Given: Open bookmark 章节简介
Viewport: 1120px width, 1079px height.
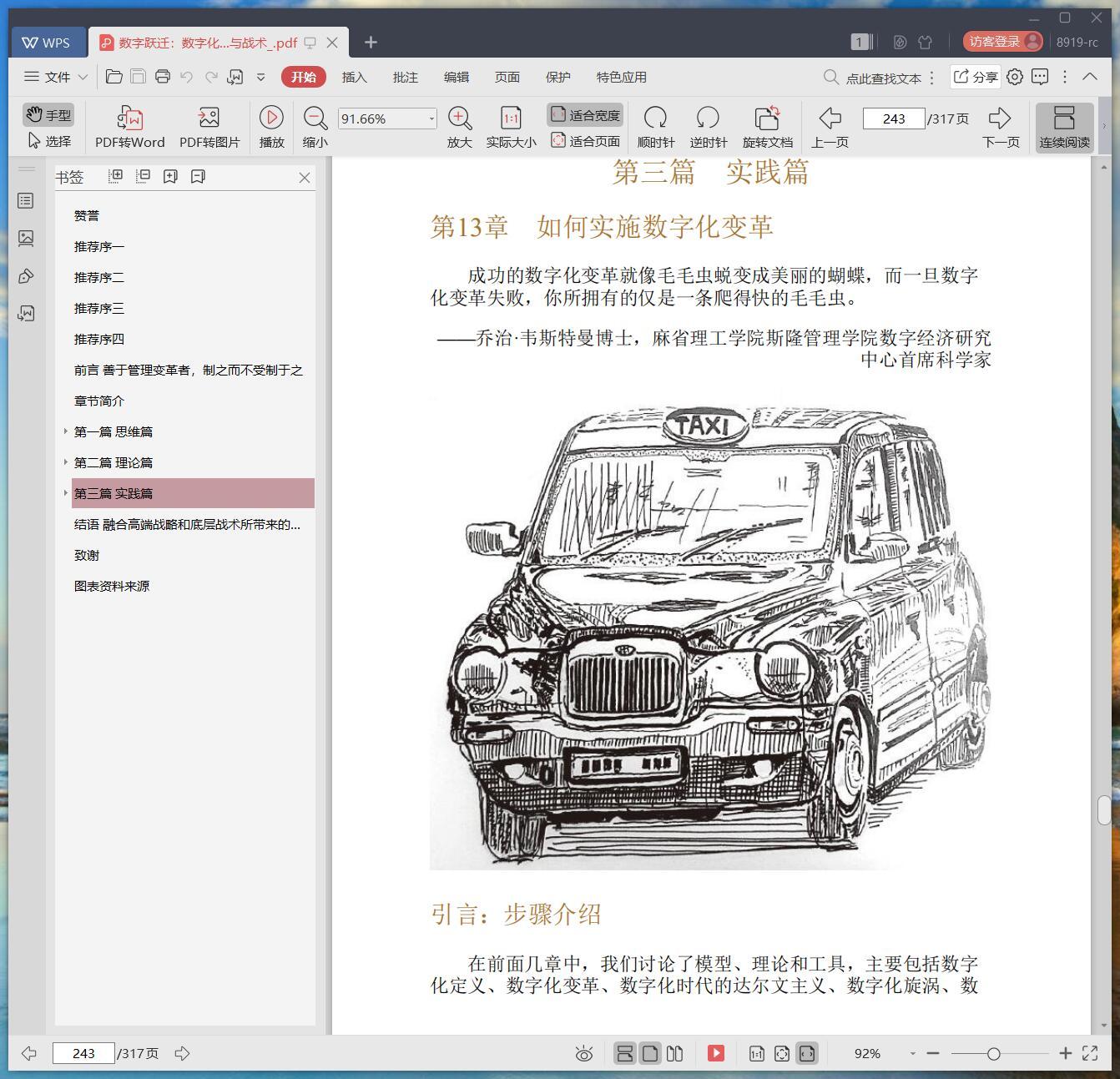Looking at the screenshot, I should tap(99, 401).
